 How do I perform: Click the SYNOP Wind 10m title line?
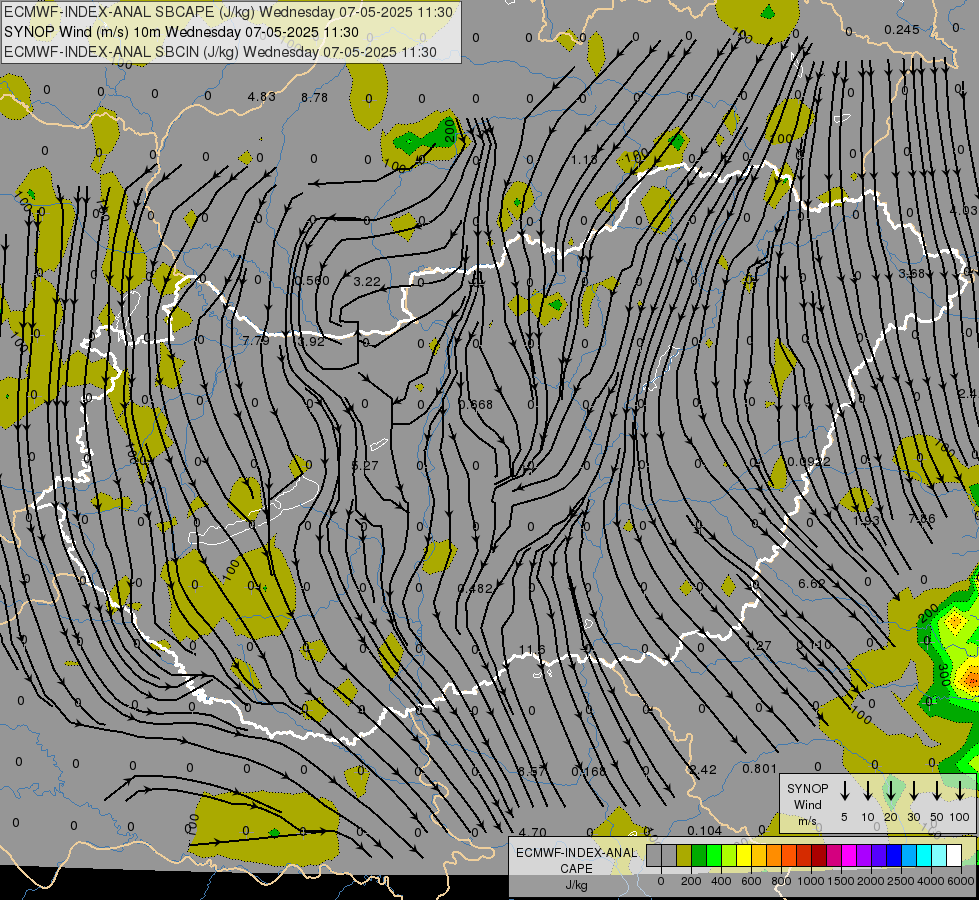[181, 32]
